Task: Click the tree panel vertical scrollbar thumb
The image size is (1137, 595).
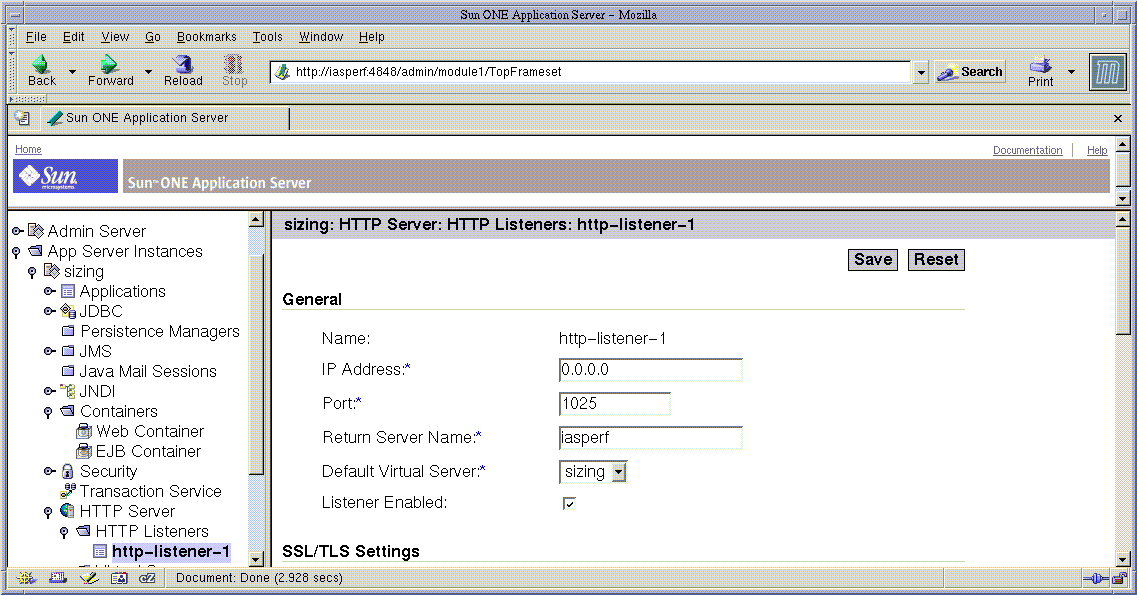Action: (x=256, y=366)
